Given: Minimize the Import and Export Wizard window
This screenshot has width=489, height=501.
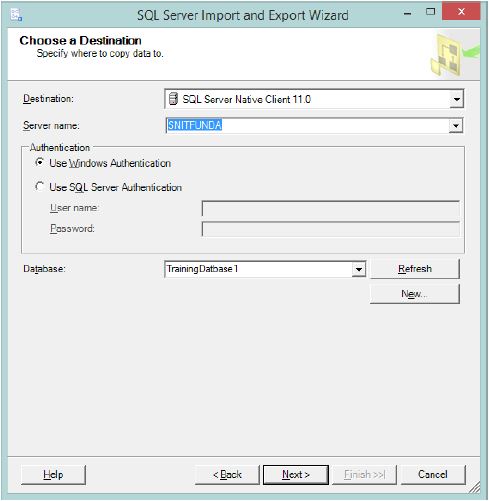Looking at the screenshot, I should 407,13.
